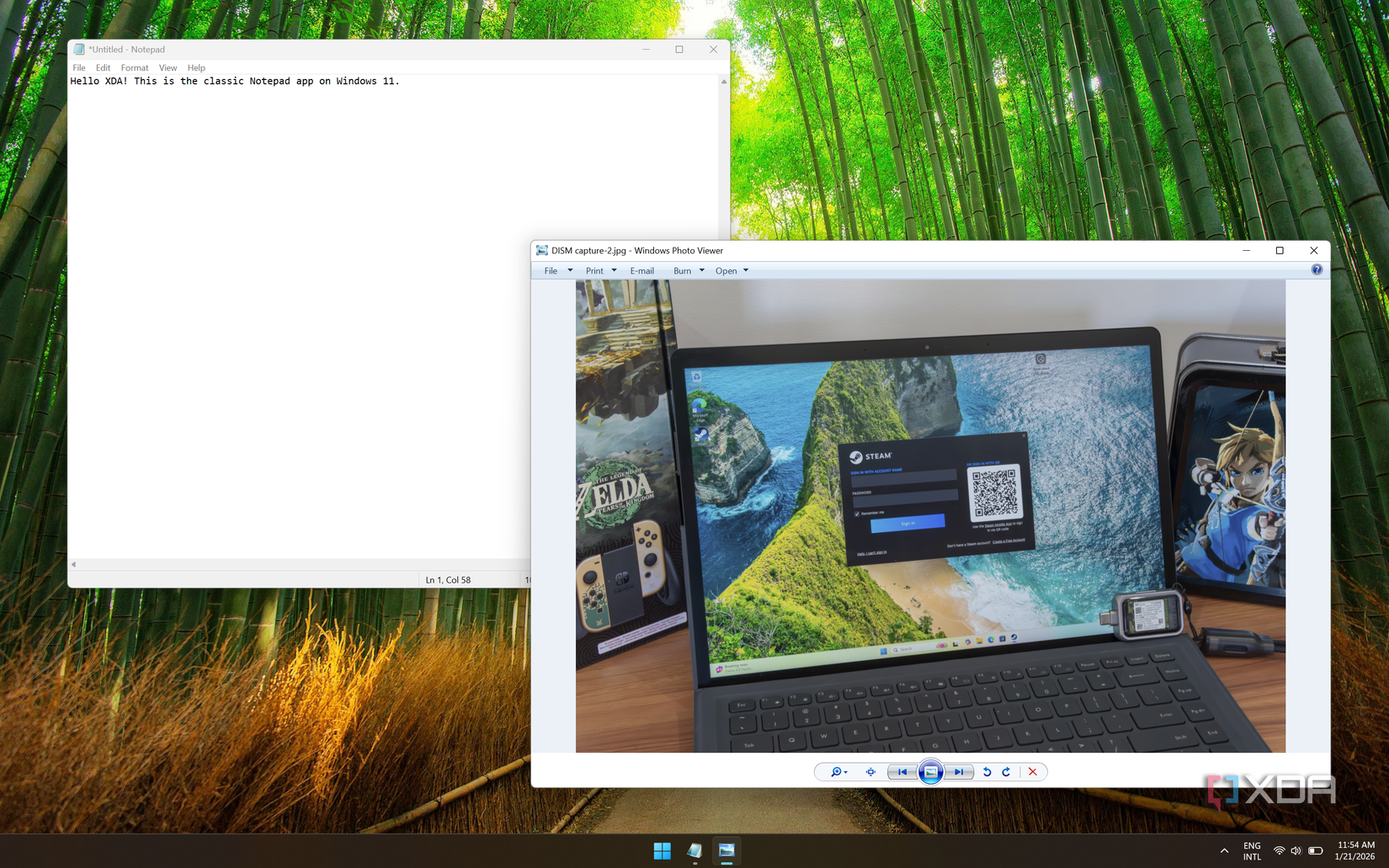1389x868 pixels.
Task: Minimize the Photo Viewer window
Action: [1246, 251]
